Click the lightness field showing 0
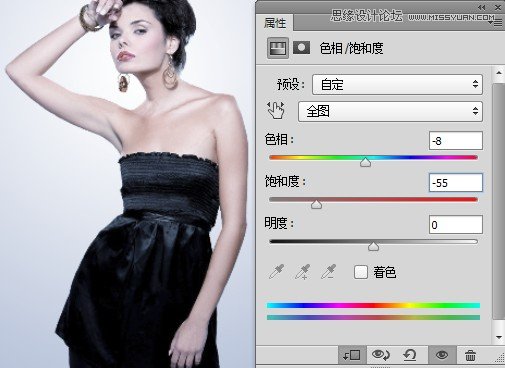The image size is (505, 368). [x=456, y=225]
